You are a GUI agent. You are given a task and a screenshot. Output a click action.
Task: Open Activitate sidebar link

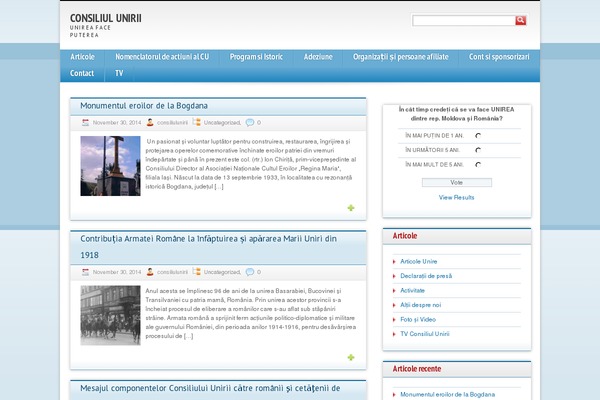point(412,291)
